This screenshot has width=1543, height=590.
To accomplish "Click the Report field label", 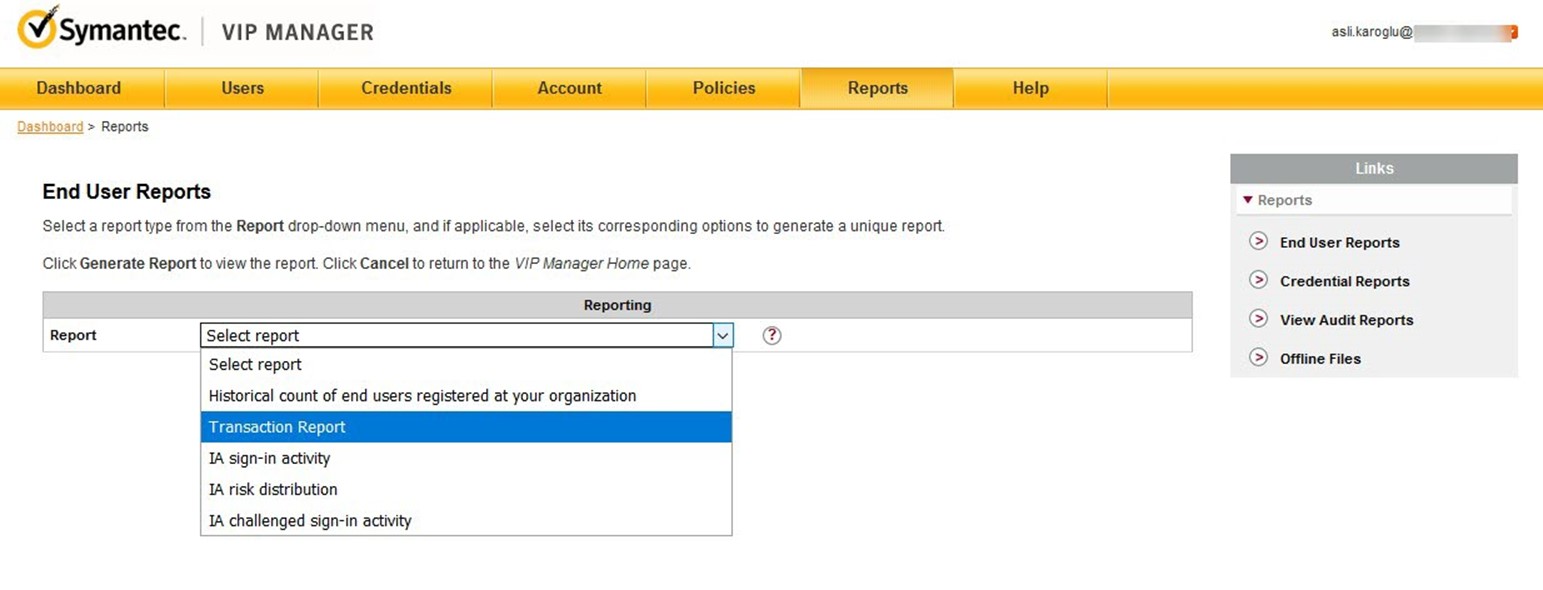I will pyautogui.click(x=73, y=336).
